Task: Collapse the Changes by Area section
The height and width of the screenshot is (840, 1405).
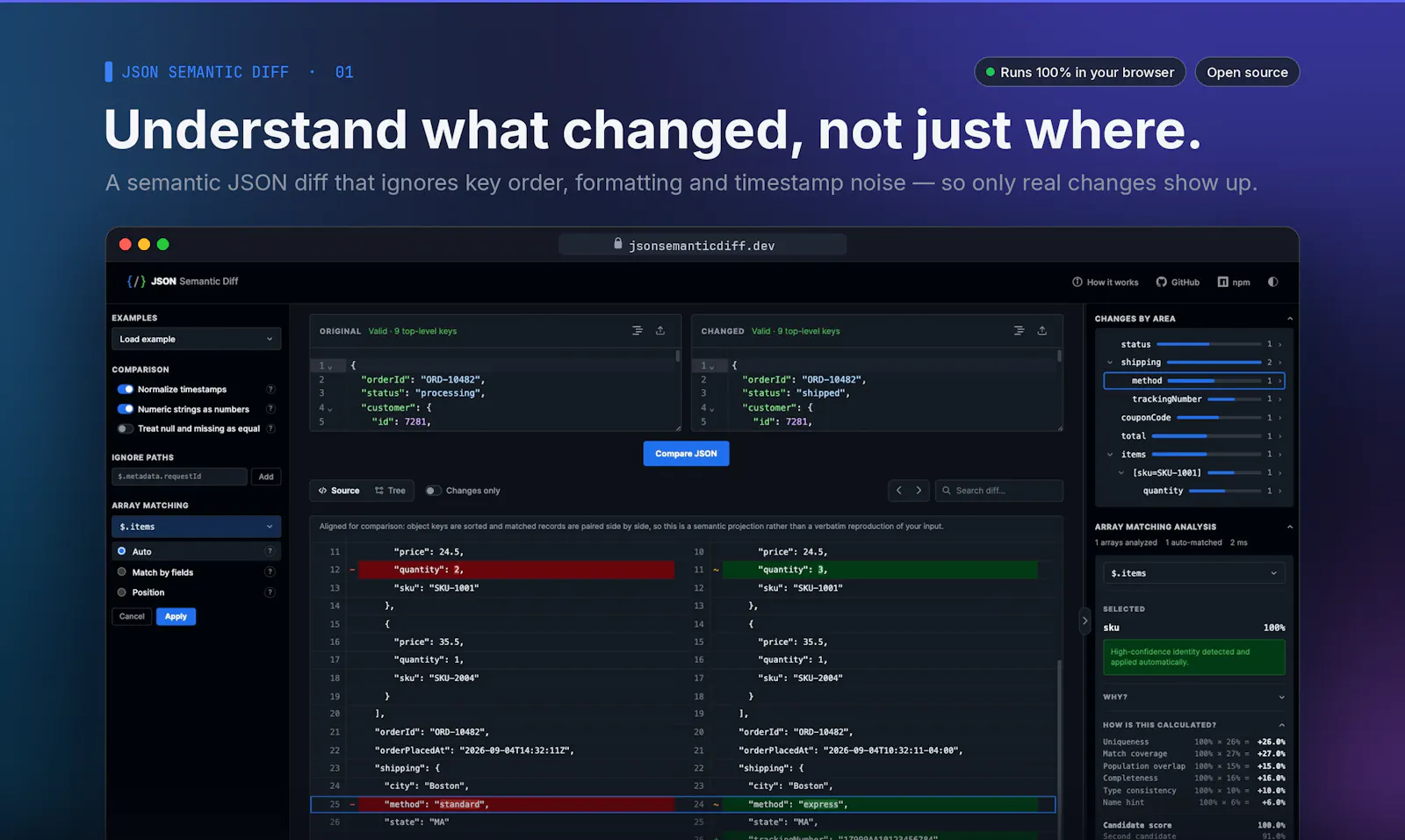Action: [x=1289, y=319]
